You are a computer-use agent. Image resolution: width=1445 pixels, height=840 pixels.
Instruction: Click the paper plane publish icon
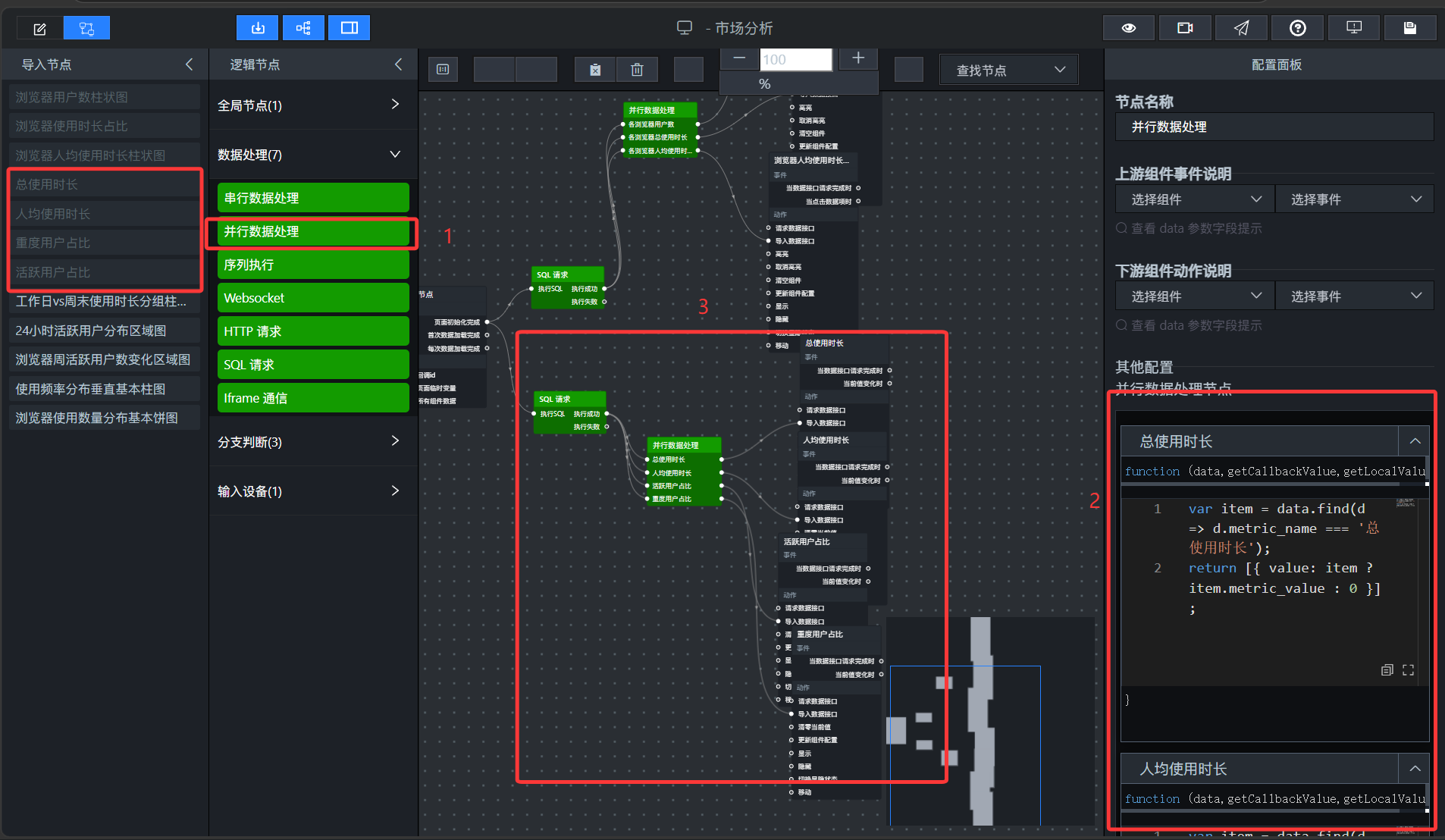point(1241,28)
